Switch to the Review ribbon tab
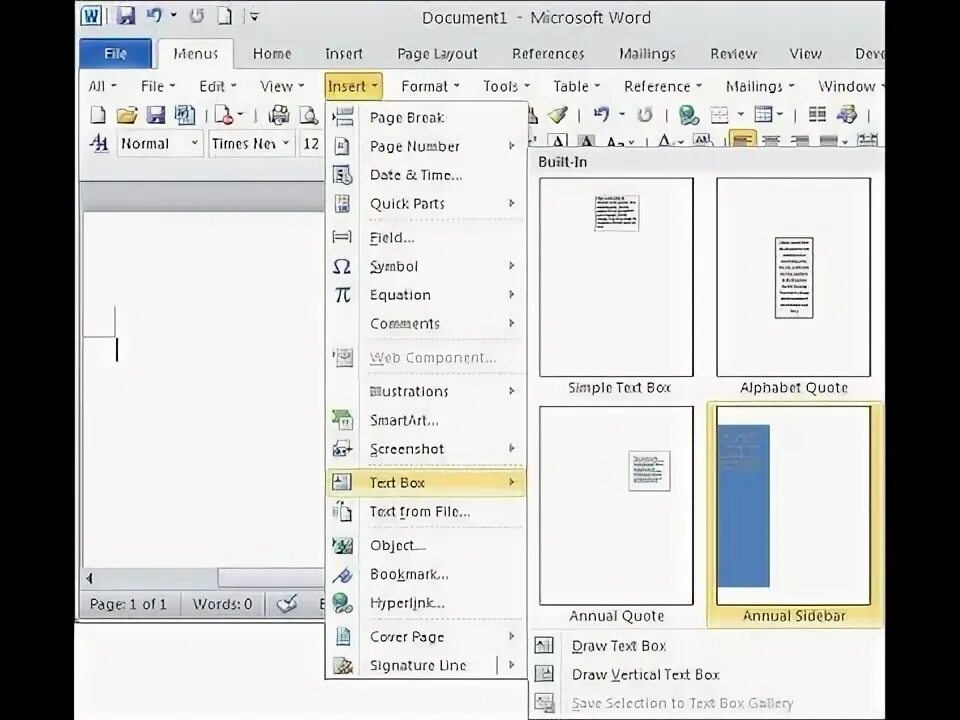 [x=733, y=54]
